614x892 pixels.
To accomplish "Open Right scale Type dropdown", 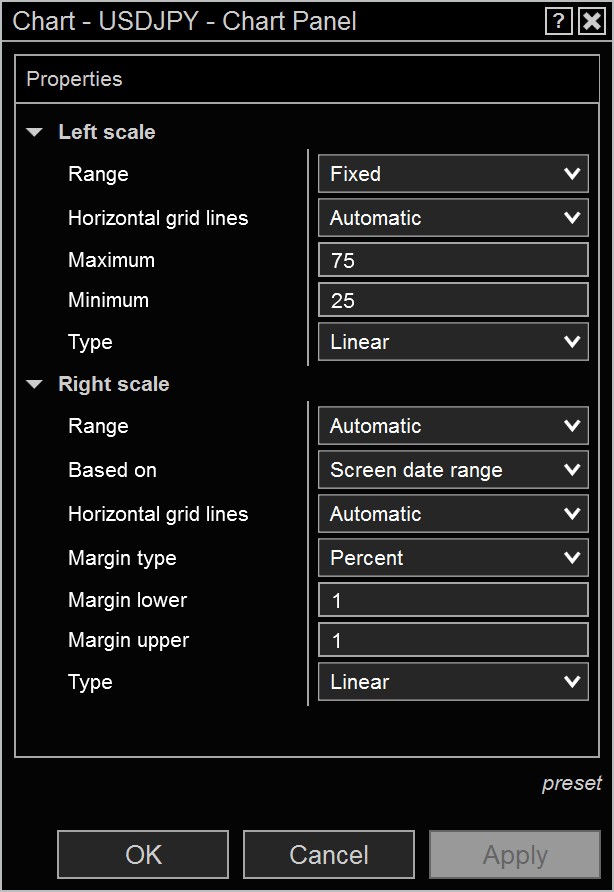I will [453, 682].
